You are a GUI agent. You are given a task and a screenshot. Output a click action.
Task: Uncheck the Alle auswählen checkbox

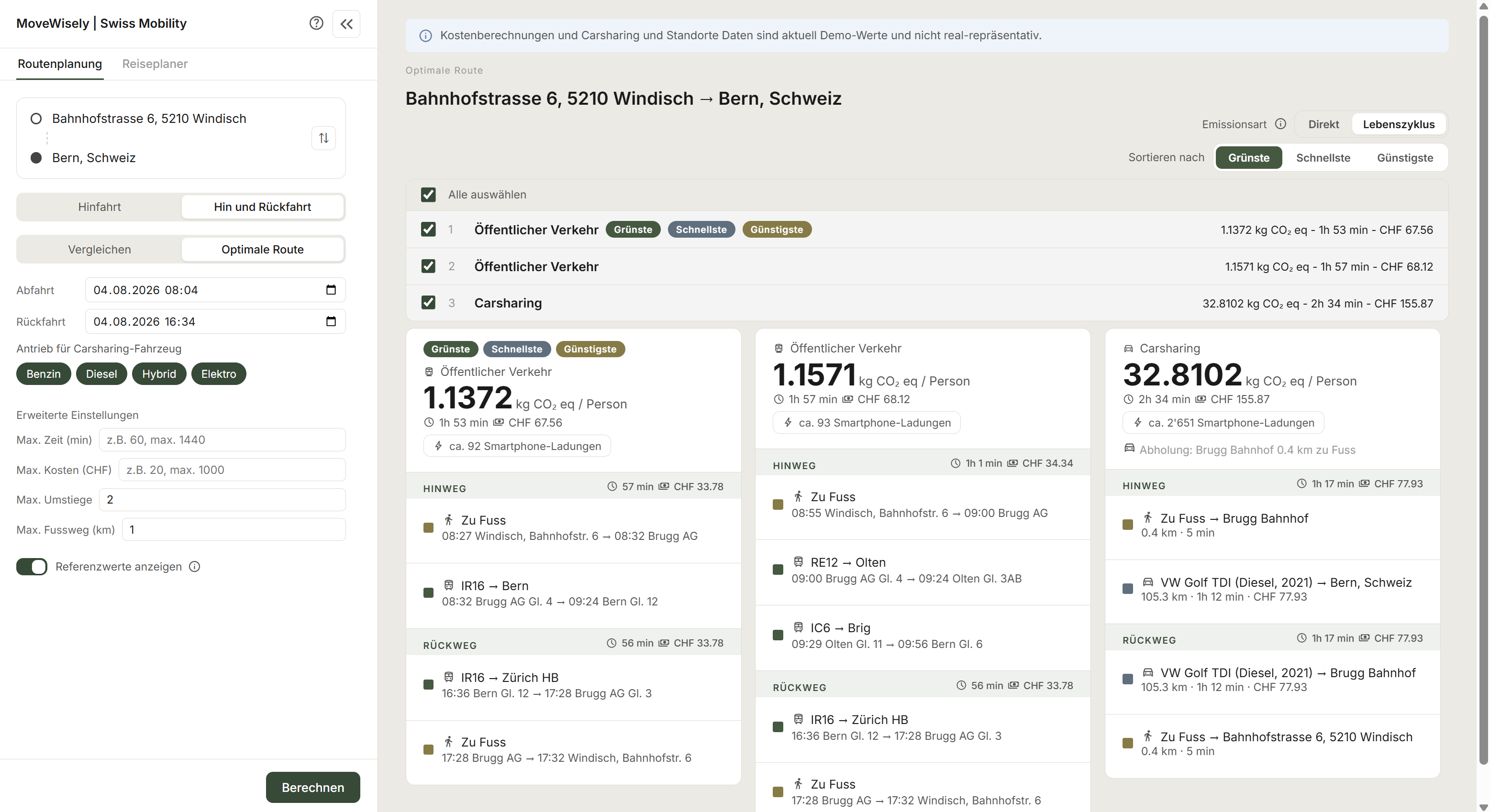pyautogui.click(x=428, y=195)
